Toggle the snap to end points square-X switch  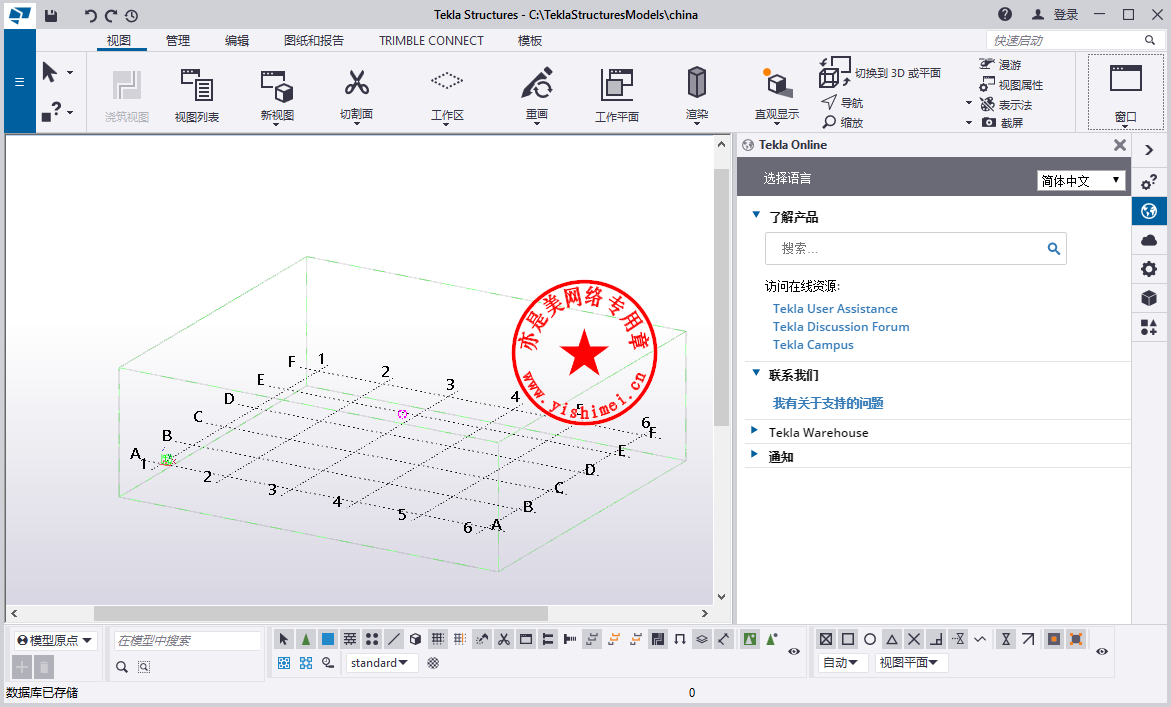(x=826, y=639)
